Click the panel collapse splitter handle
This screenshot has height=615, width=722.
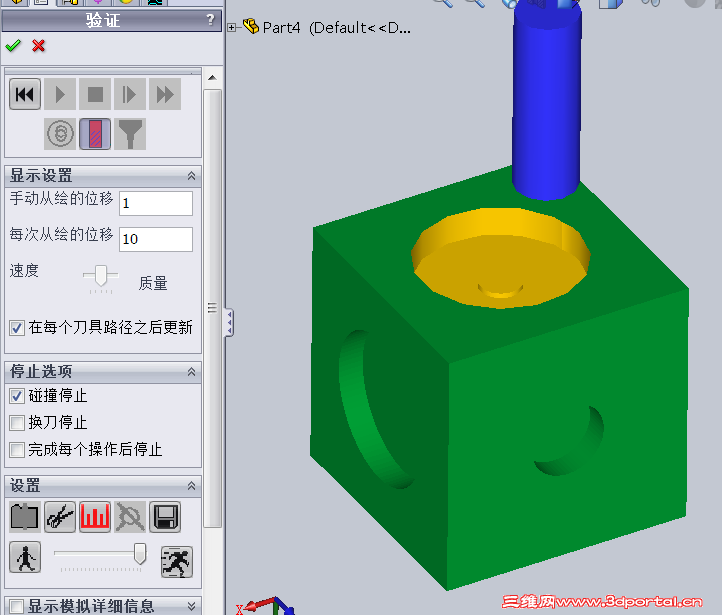[229, 322]
